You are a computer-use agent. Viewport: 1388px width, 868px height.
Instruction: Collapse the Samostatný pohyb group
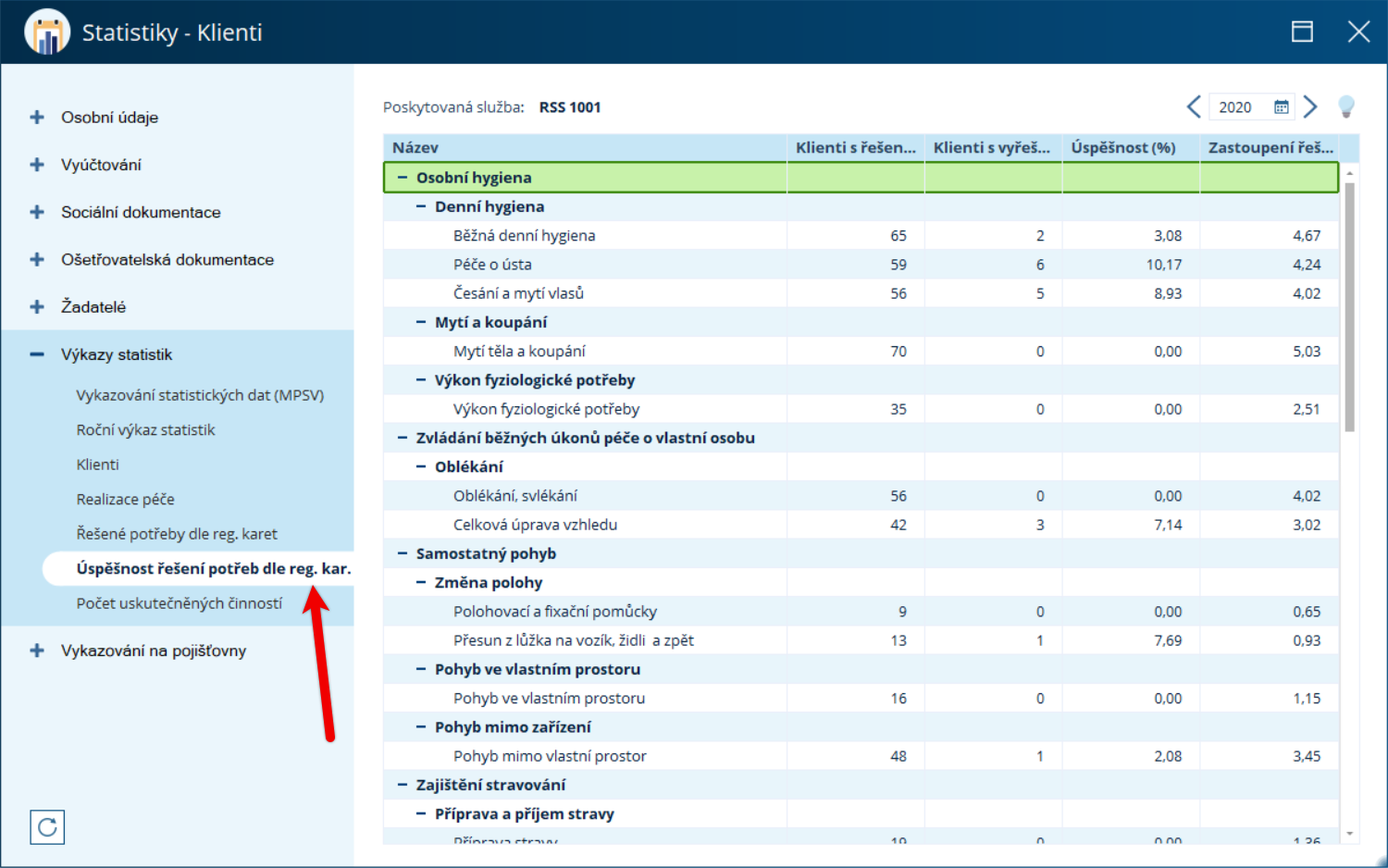coord(403,553)
